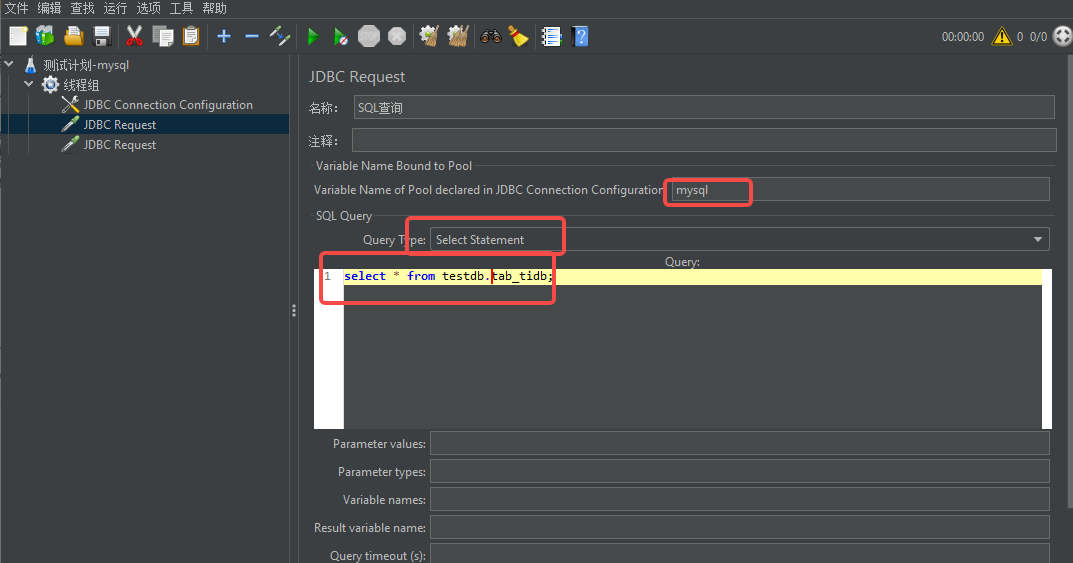Click inside the SQL query editor area
Screen dimensions: 1073x563
[x=693, y=349]
